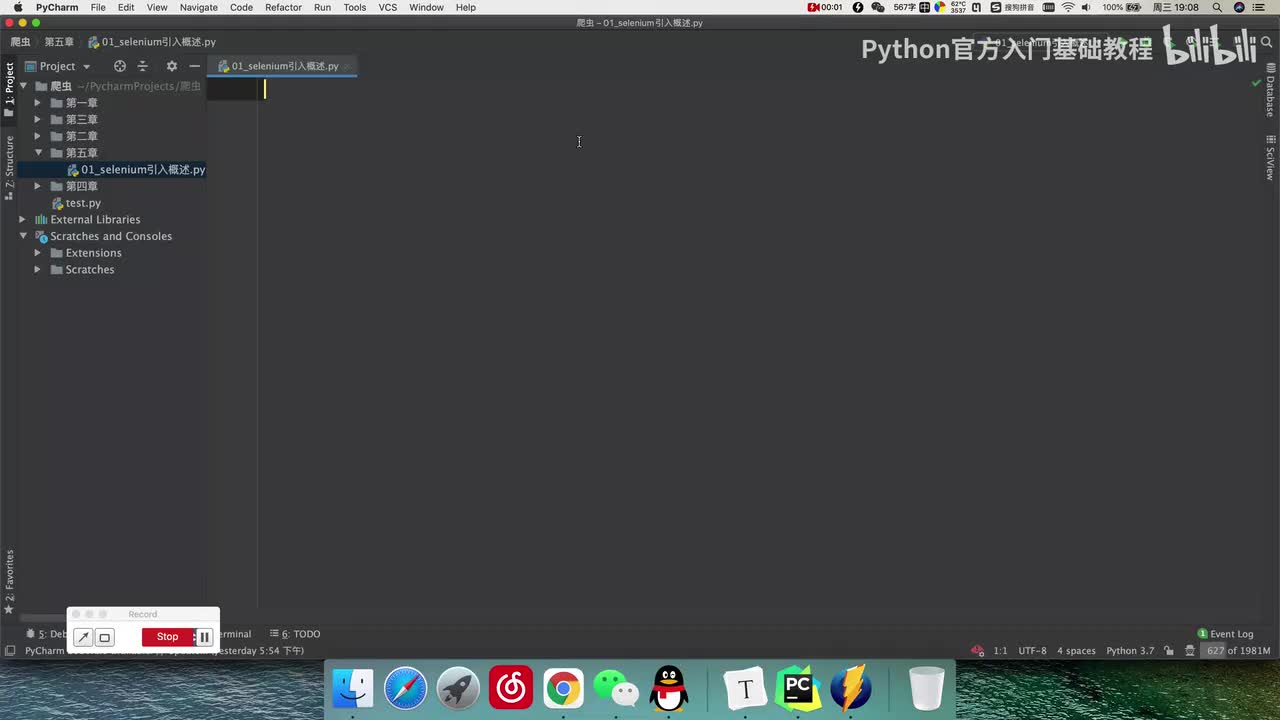Open the Run menu
1280x720 pixels.
coord(322,7)
